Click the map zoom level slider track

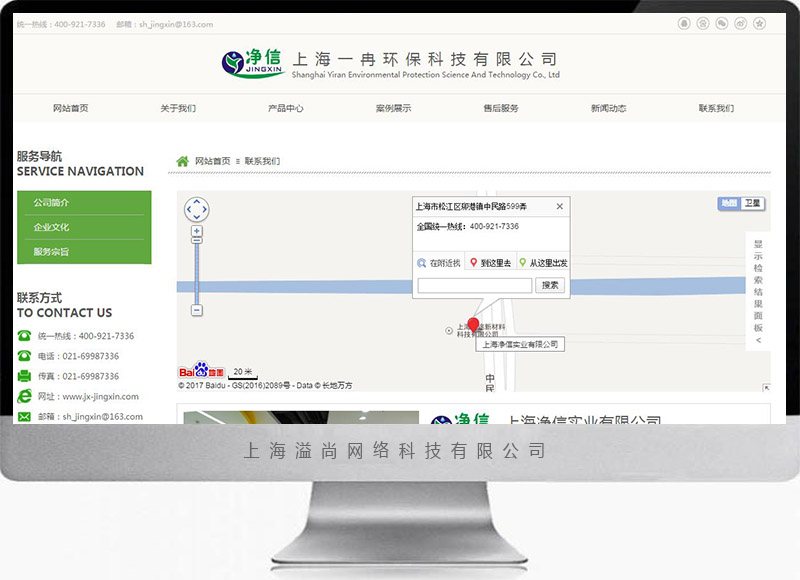point(197,270)
